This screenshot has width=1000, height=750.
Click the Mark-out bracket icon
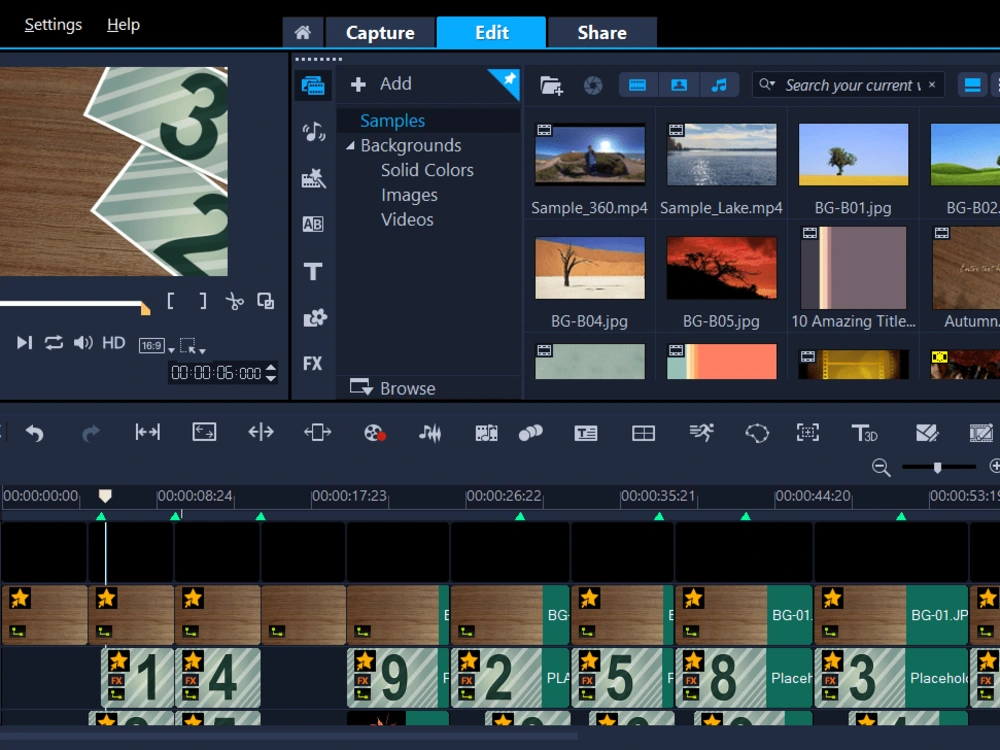point(203,300)
